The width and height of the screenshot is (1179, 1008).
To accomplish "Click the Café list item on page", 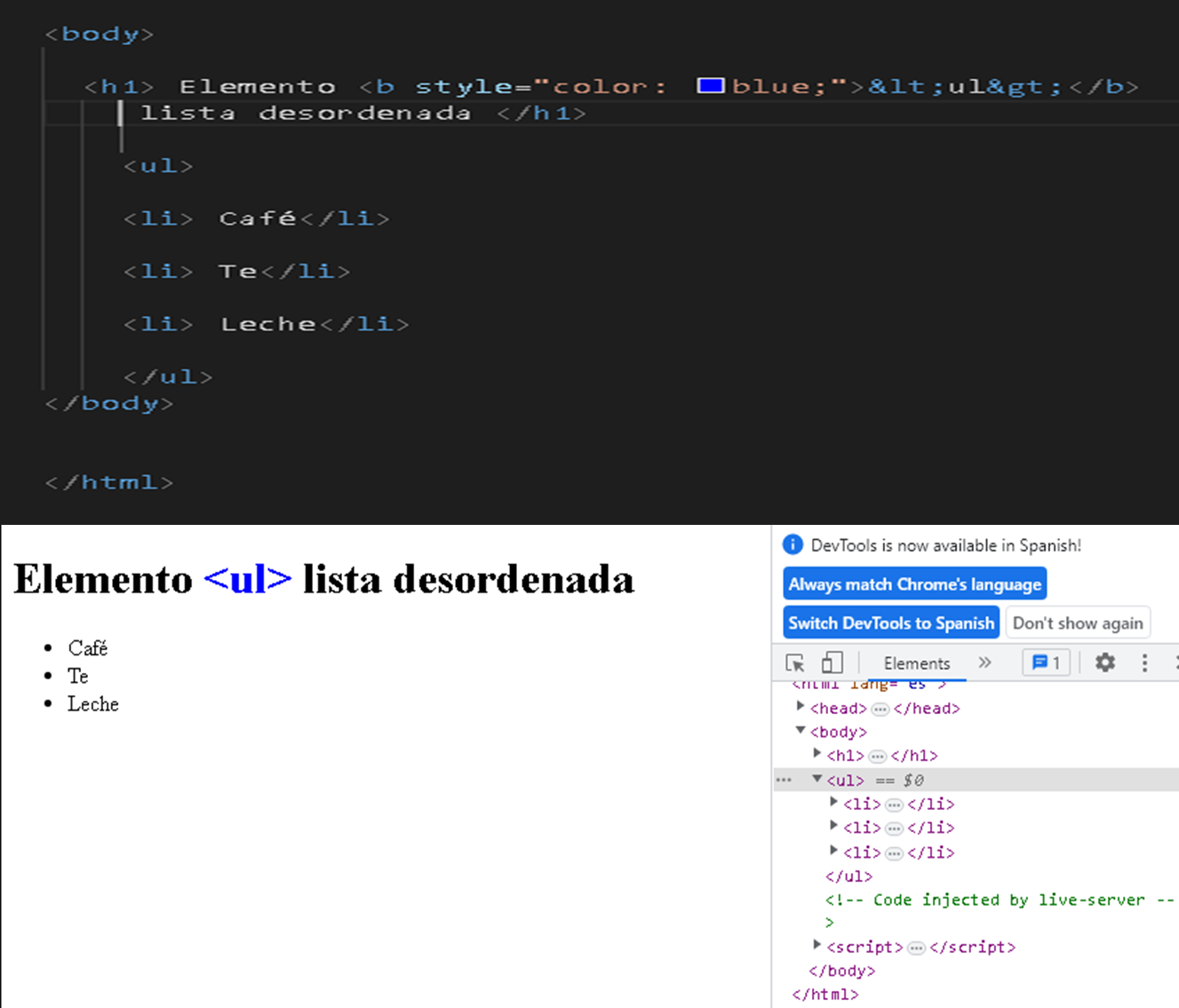I will pos(87,647).
